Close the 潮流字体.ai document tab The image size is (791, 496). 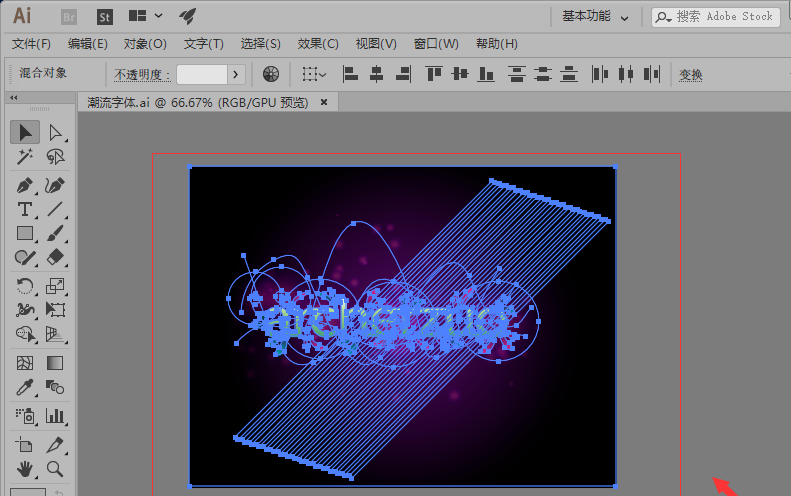coord(324,102)
